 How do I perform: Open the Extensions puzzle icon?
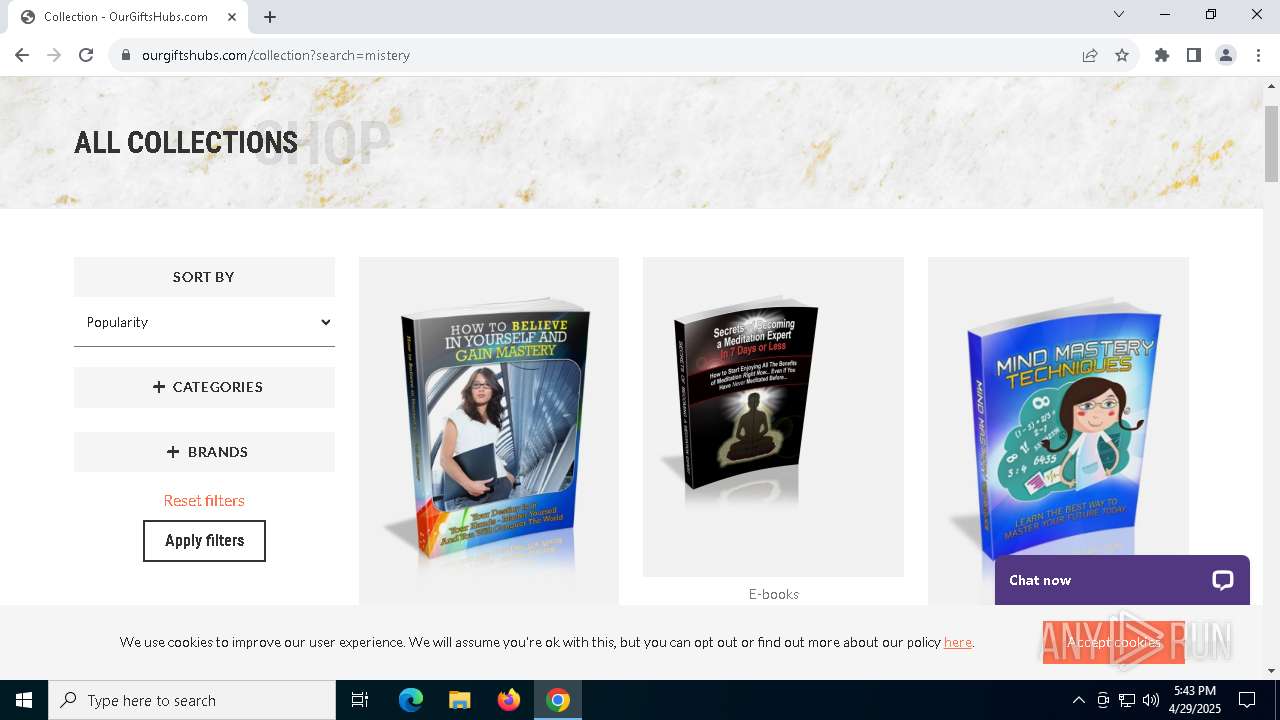pyautogui.click(x=1162, y=55)
